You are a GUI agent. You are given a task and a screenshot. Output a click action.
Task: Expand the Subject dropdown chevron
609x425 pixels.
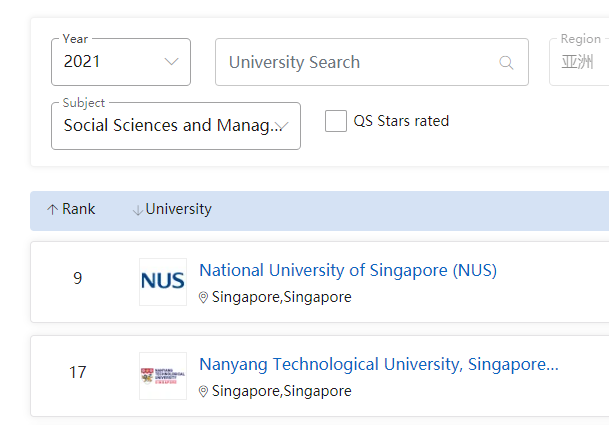282,126
